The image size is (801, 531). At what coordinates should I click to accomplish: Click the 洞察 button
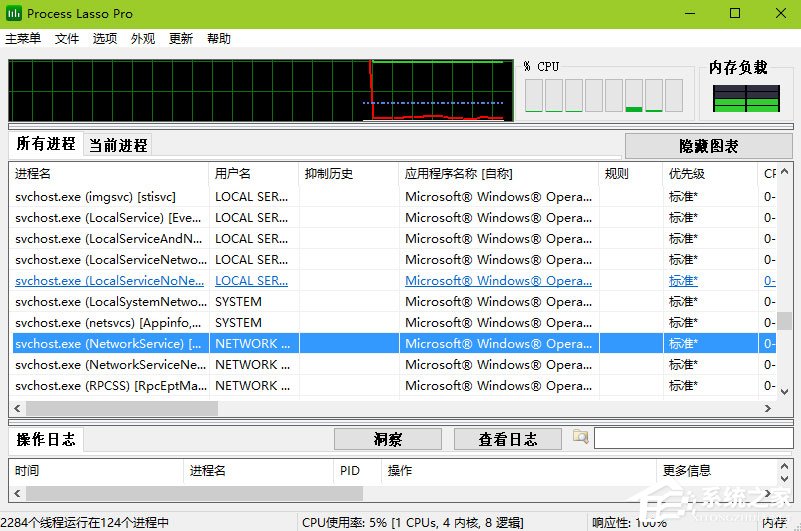(388, 439)
